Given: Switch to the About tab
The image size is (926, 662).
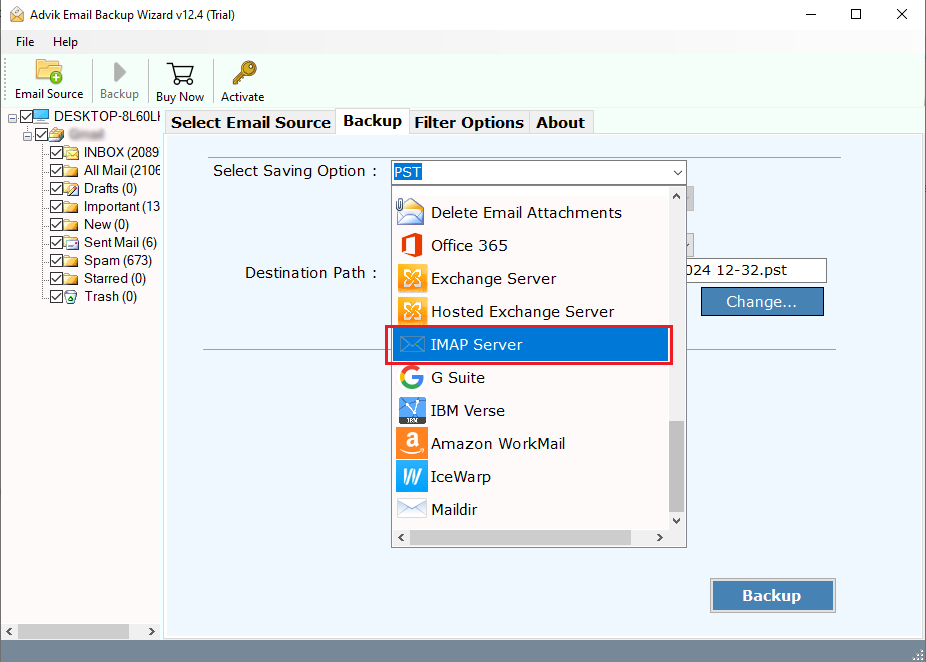Looking at the screenshot, I should [560, 122].
